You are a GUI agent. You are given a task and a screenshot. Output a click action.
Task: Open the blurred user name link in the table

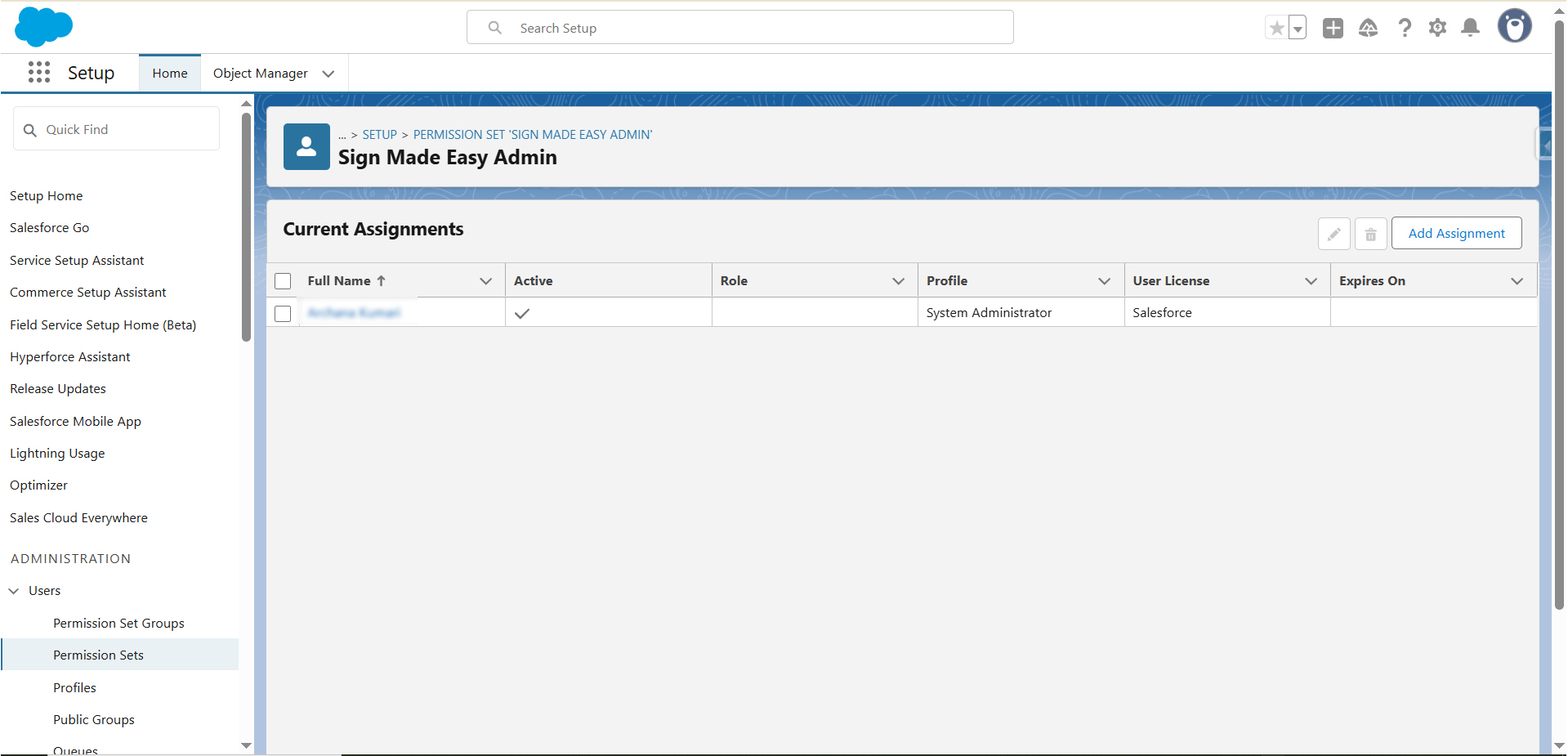(354, 313)
